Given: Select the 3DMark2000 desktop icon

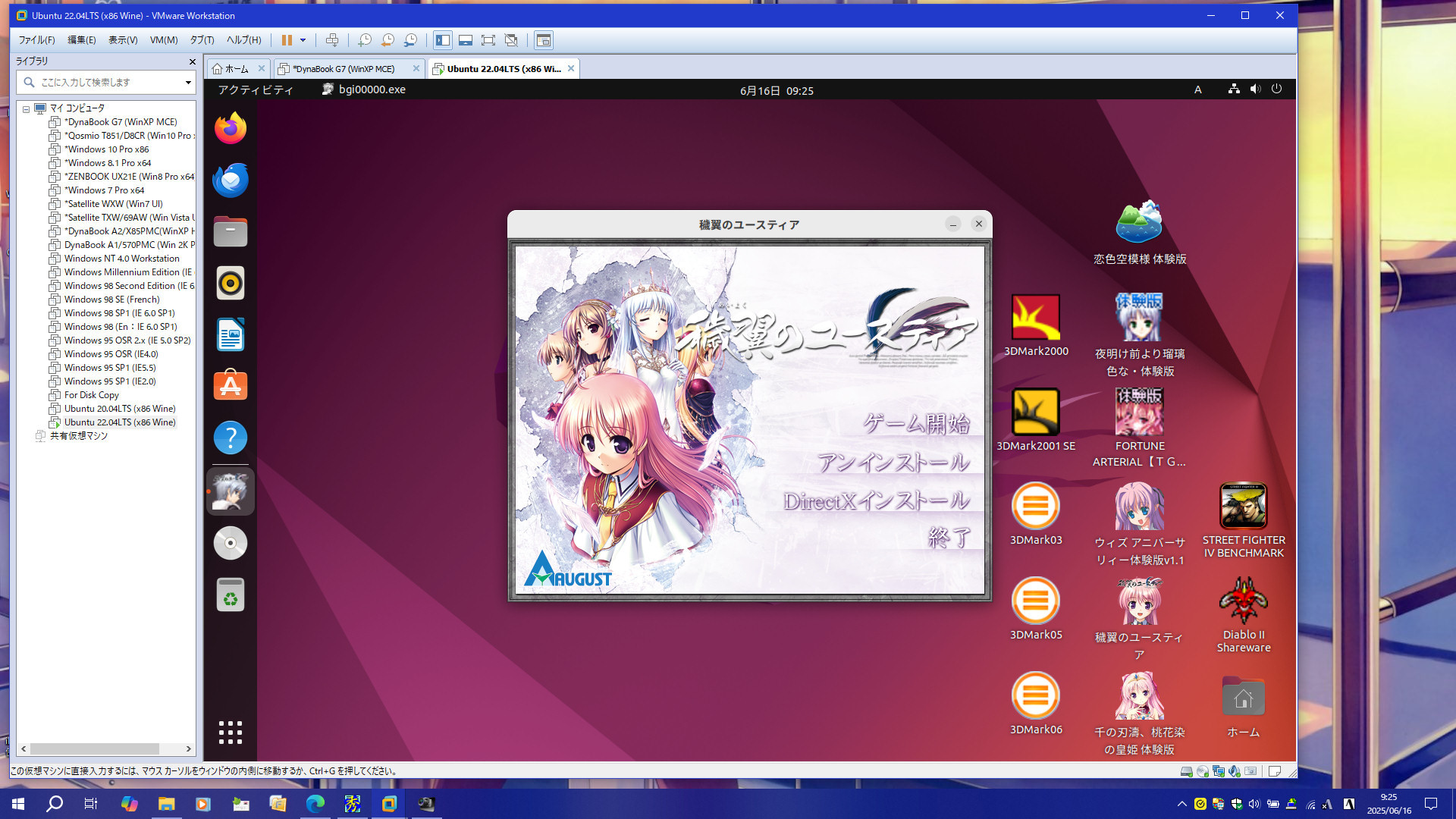Looking at the screenshot, I should 1036,326.
